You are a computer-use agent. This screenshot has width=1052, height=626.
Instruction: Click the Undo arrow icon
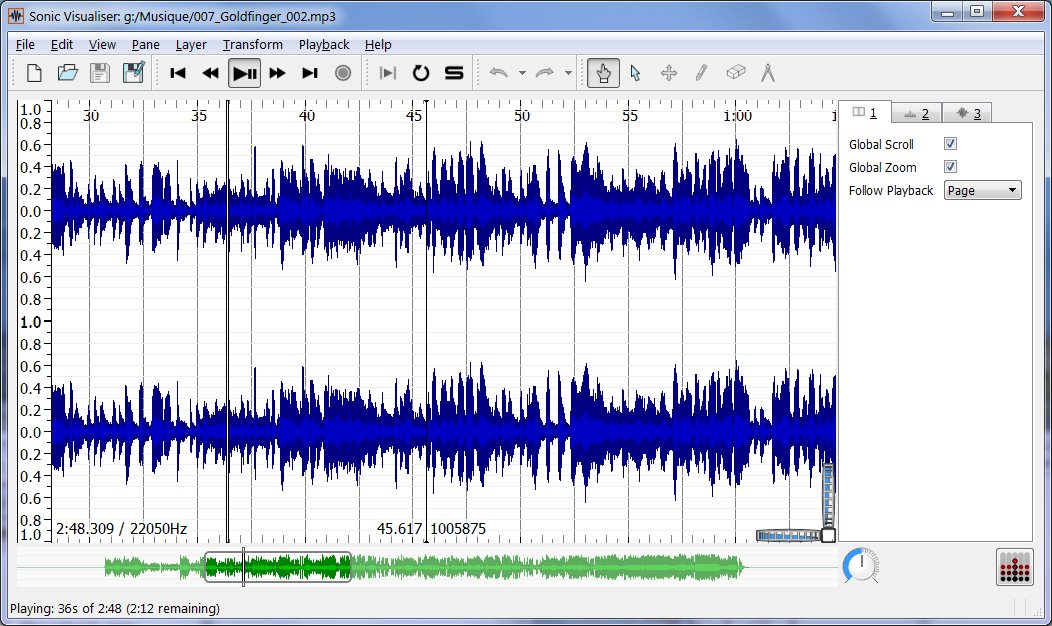tap(498, 72)
